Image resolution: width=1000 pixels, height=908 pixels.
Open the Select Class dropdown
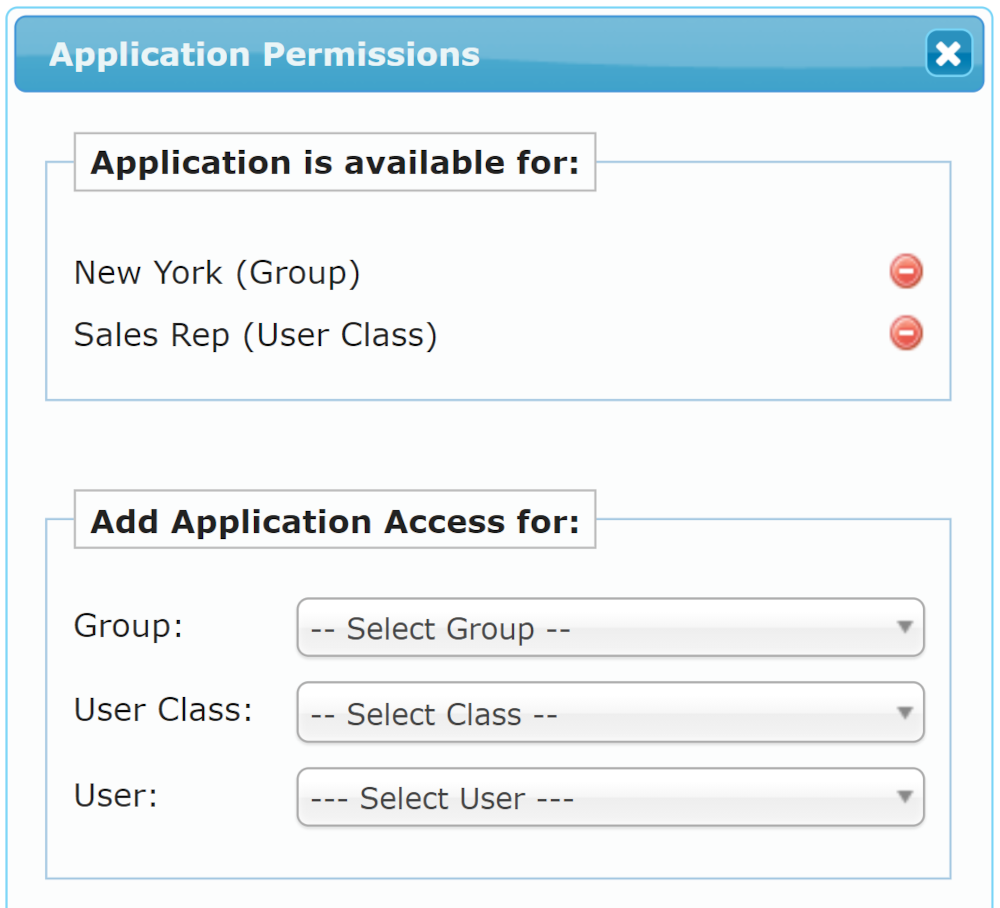[610, 712]
